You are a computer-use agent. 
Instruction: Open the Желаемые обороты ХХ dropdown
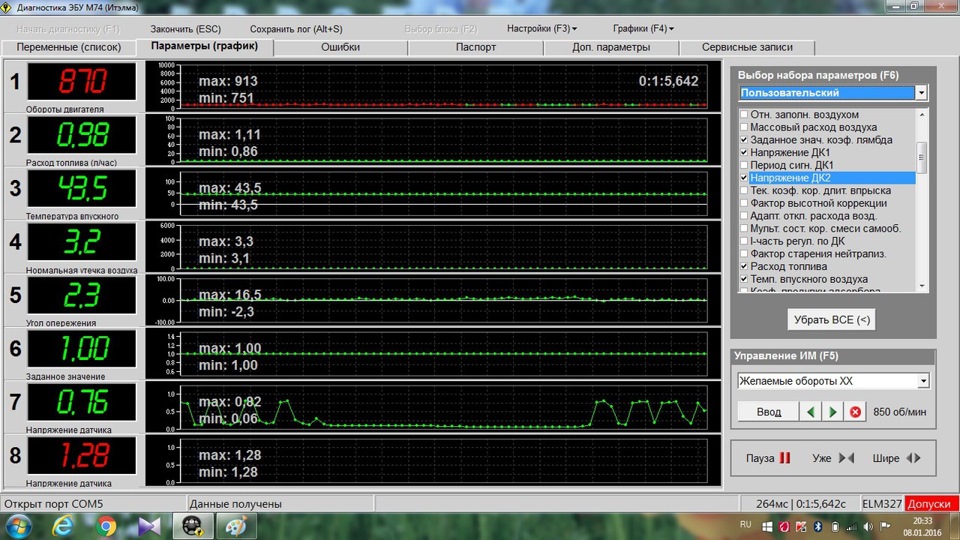(923, 381)
